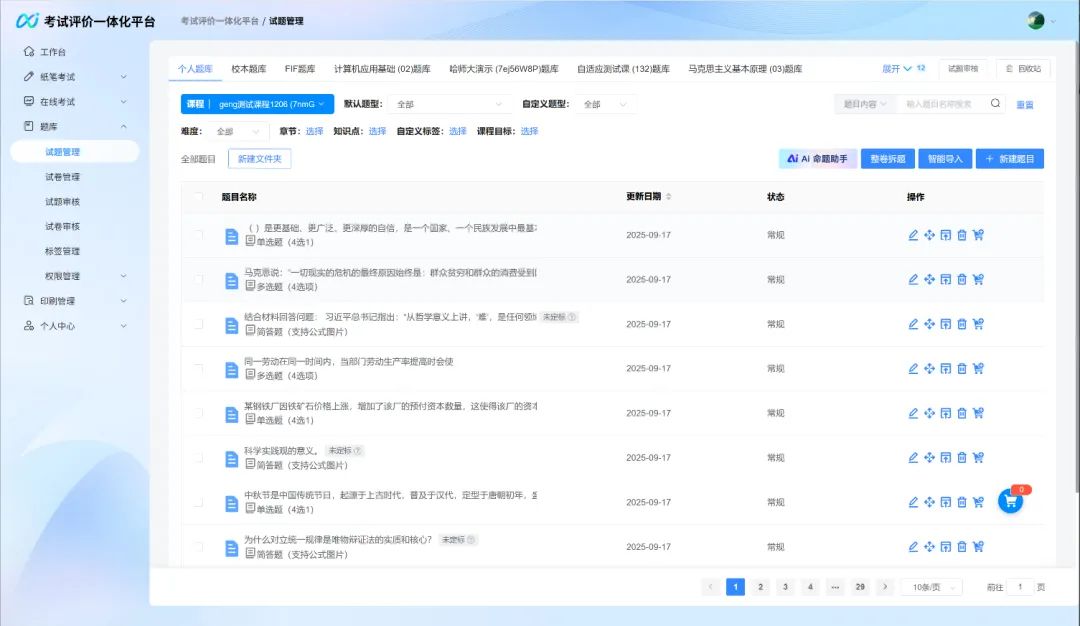Select the checkbox for 结合材料回答问题 row
Screen dimensions: 1080x626
click(198, 324)
